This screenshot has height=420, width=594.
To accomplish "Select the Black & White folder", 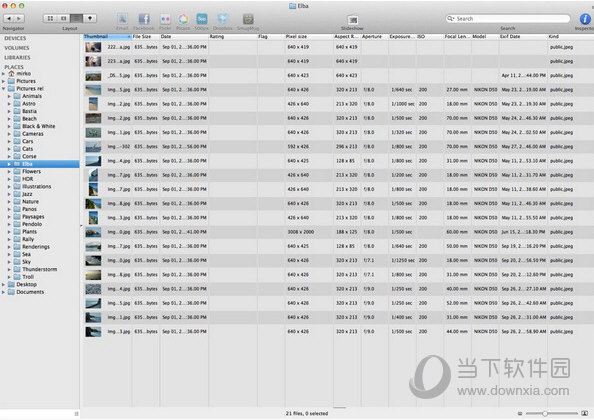I will click(39, 126).
